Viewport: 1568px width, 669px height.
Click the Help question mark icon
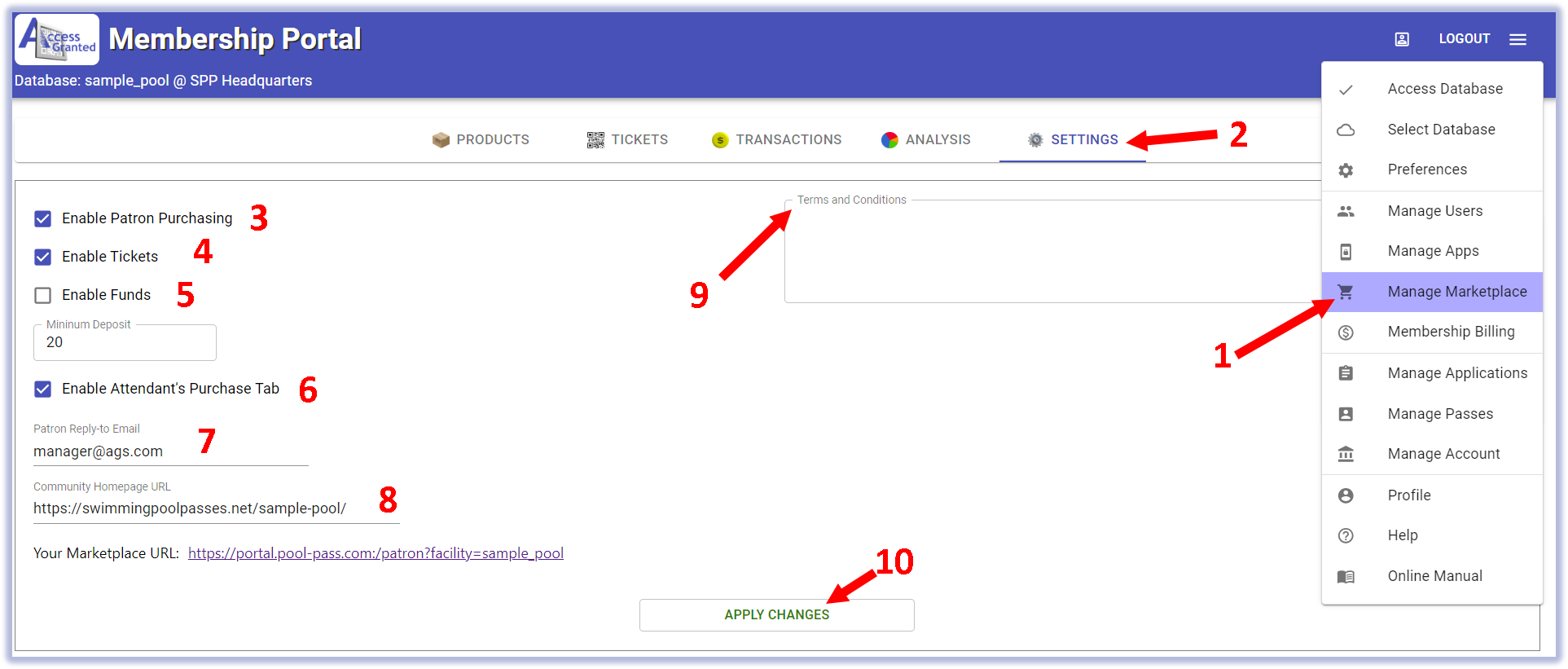tap(1346, 535)
